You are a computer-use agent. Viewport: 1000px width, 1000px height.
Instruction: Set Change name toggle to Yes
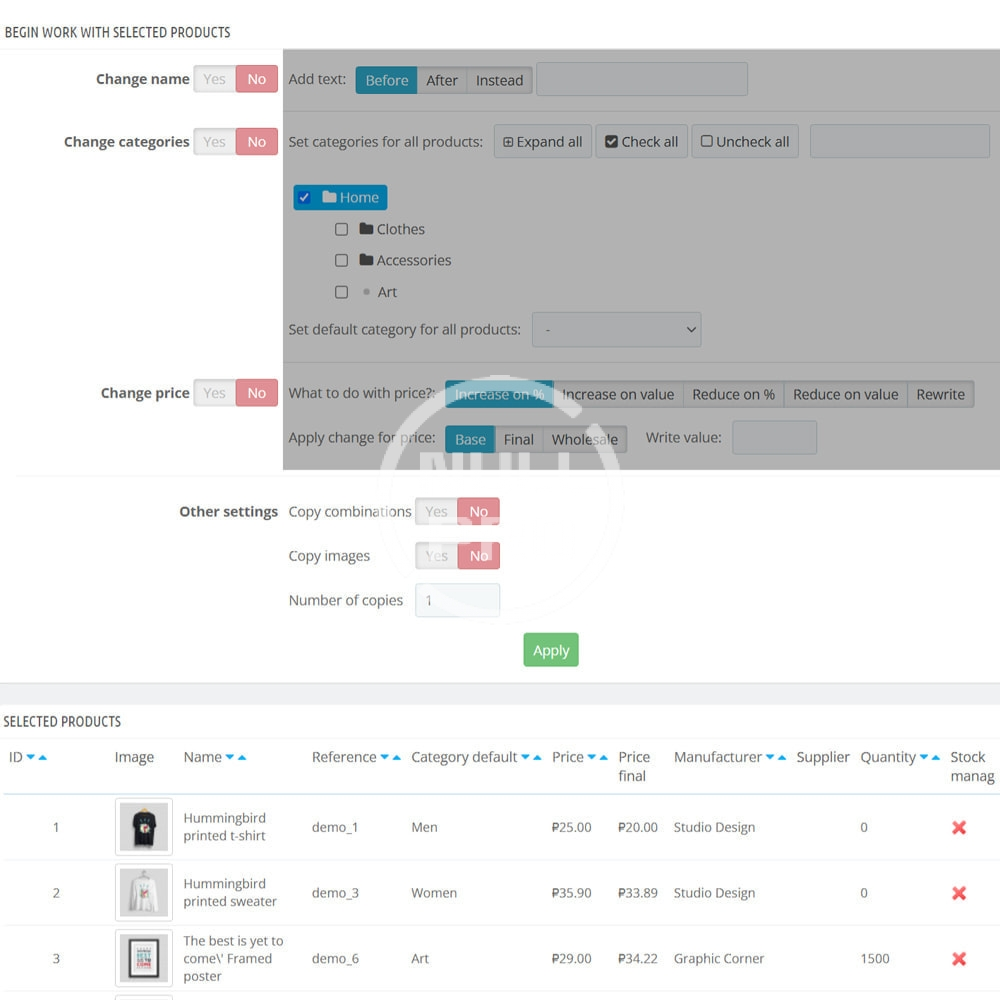(x=214, y=80)
